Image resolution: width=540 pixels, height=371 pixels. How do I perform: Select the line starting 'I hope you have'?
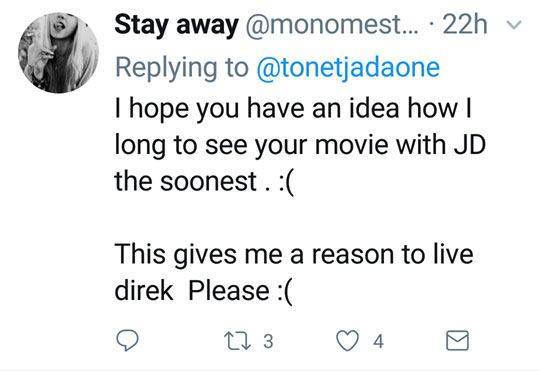click(x=293, y=109)
